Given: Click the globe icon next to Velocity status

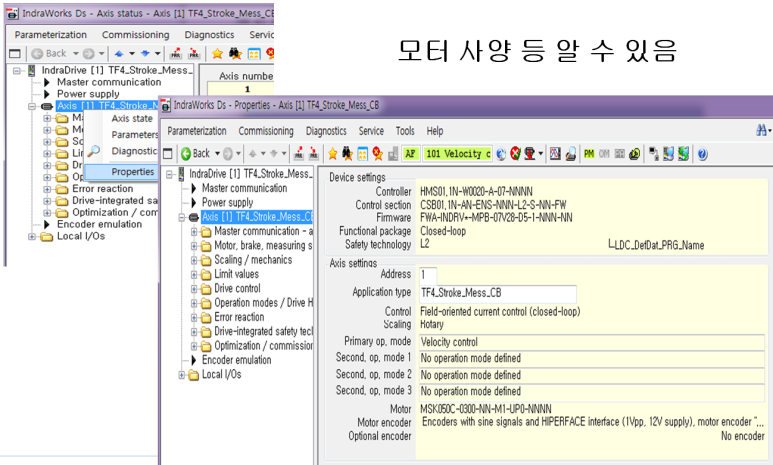Looking at the screenshot, I should pos(501,154).
